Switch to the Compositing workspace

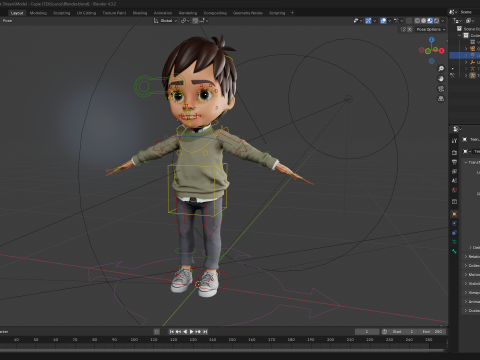[x=215, y=13]
